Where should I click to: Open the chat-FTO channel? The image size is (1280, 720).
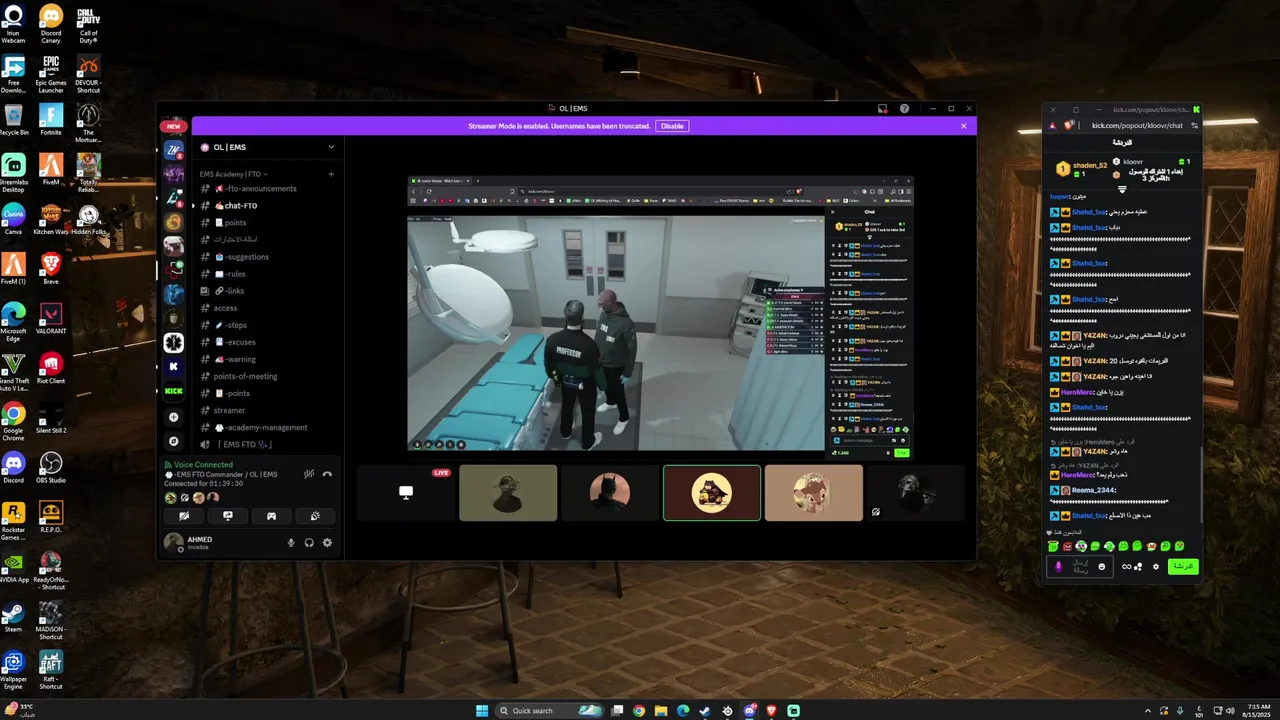click(241, 206)
